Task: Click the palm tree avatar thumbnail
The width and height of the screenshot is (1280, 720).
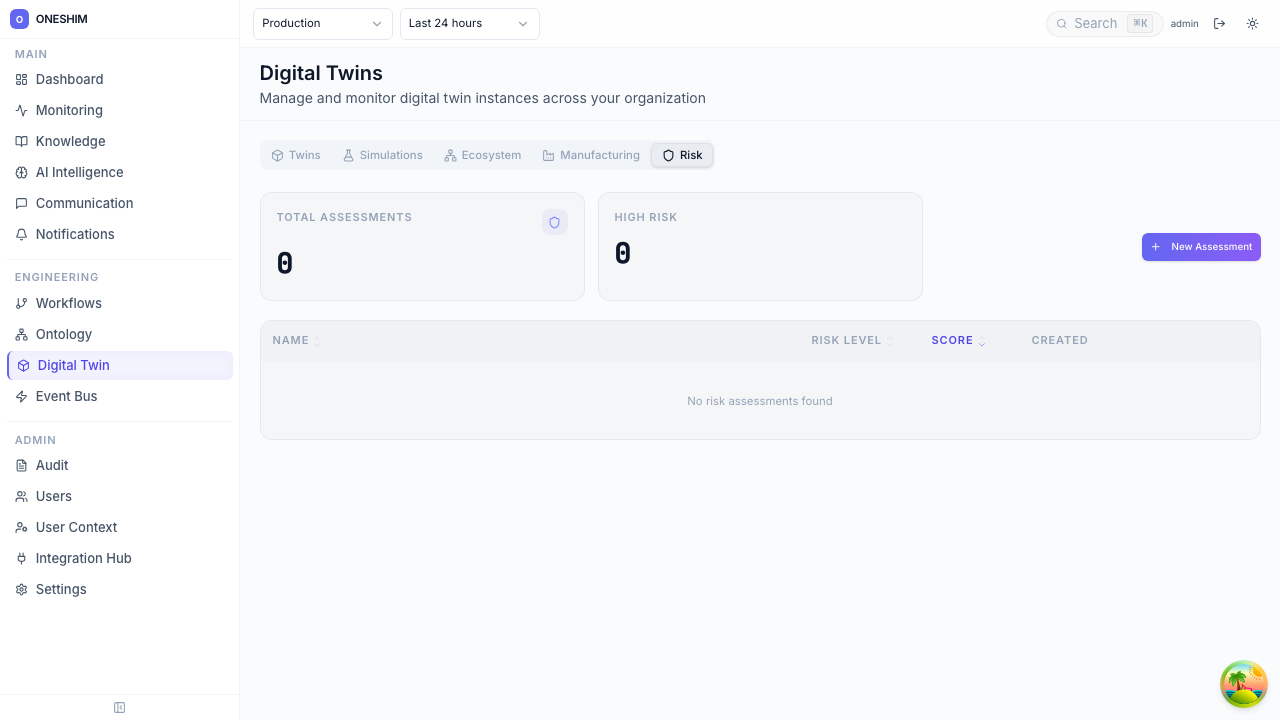Action: [x=1243, y=684]
